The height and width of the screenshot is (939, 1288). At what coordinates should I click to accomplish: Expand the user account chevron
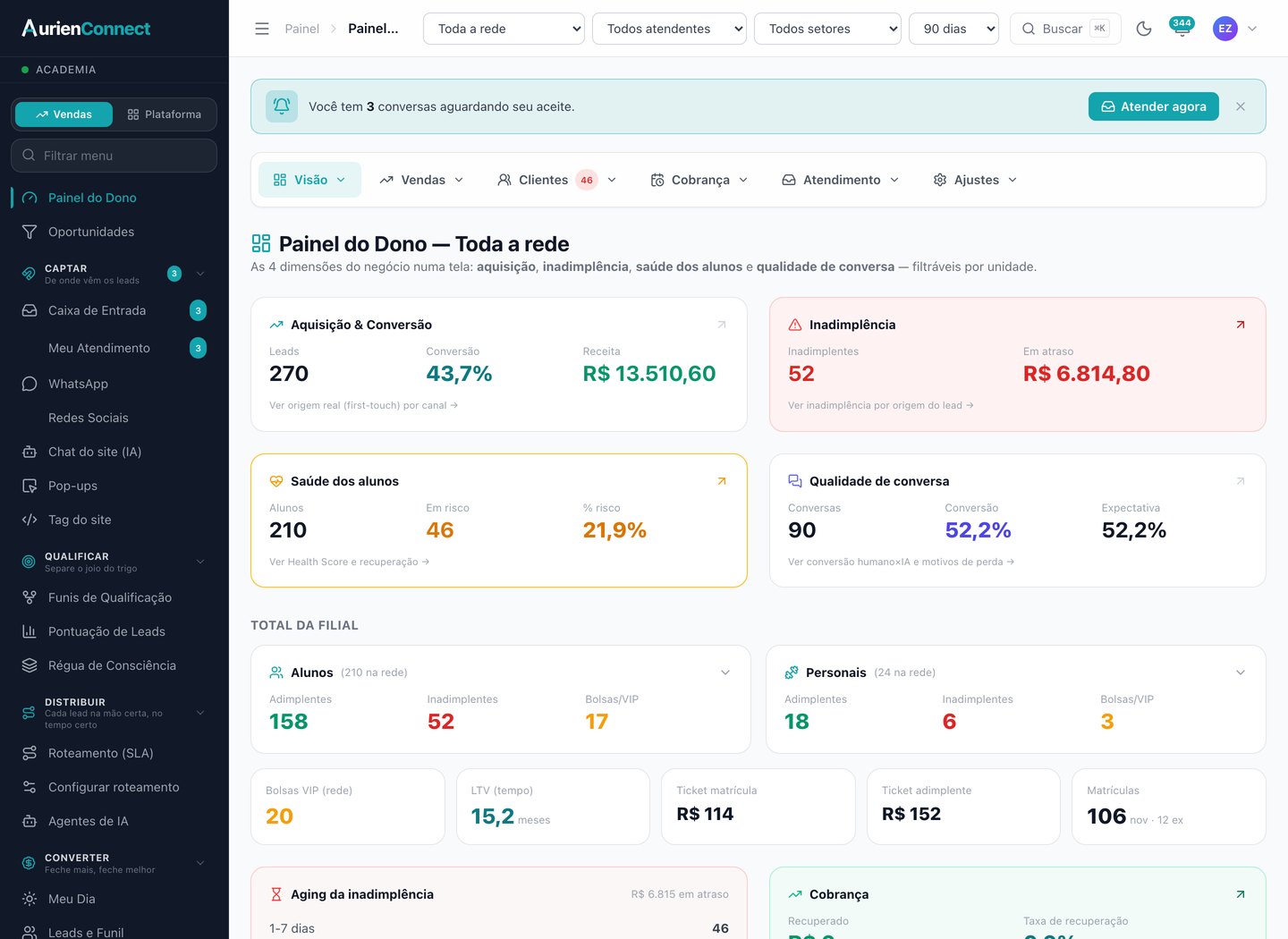pos(1252,29)
